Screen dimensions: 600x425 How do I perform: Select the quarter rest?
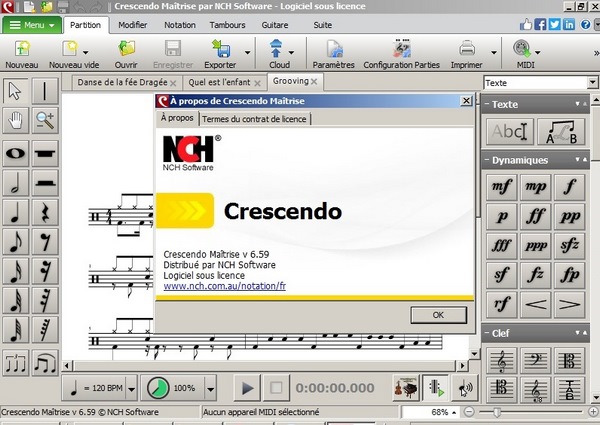coord(45,212)
